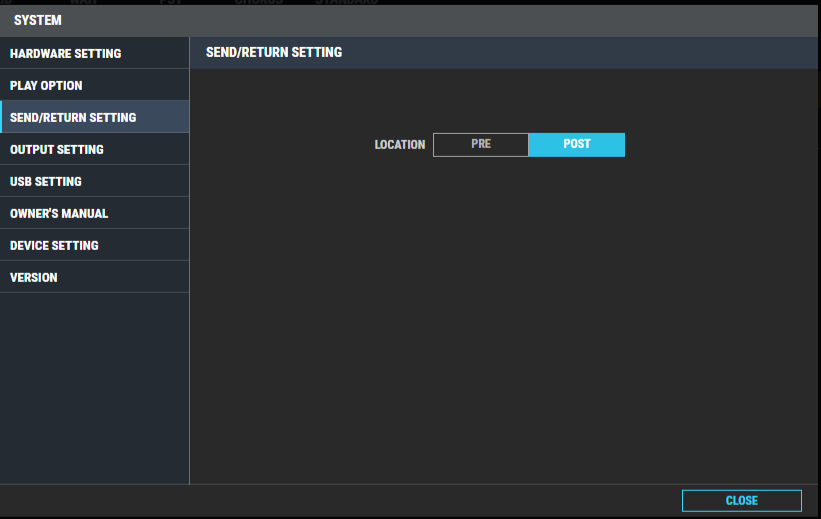The height and width of the screenshot is (519, 821).
Task: Open the Owner's Manual entry
Action: pos(59,214)
